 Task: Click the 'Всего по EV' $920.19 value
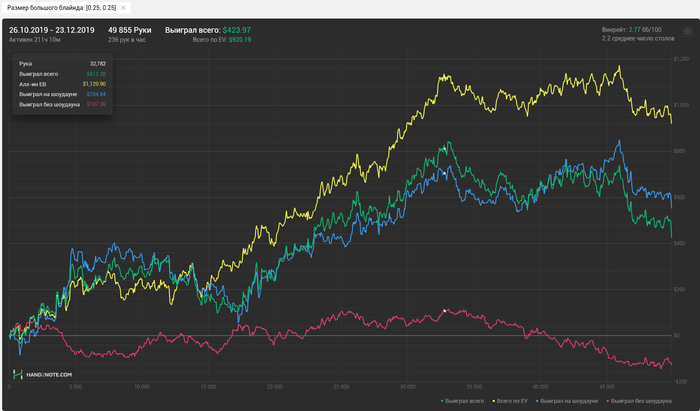click(240, 40)
